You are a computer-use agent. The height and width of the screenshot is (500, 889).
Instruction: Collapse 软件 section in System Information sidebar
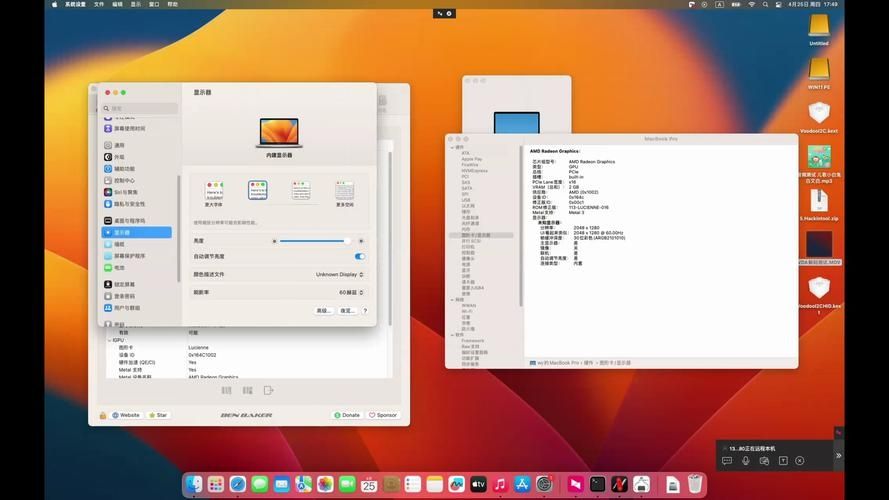pos(452,335)
